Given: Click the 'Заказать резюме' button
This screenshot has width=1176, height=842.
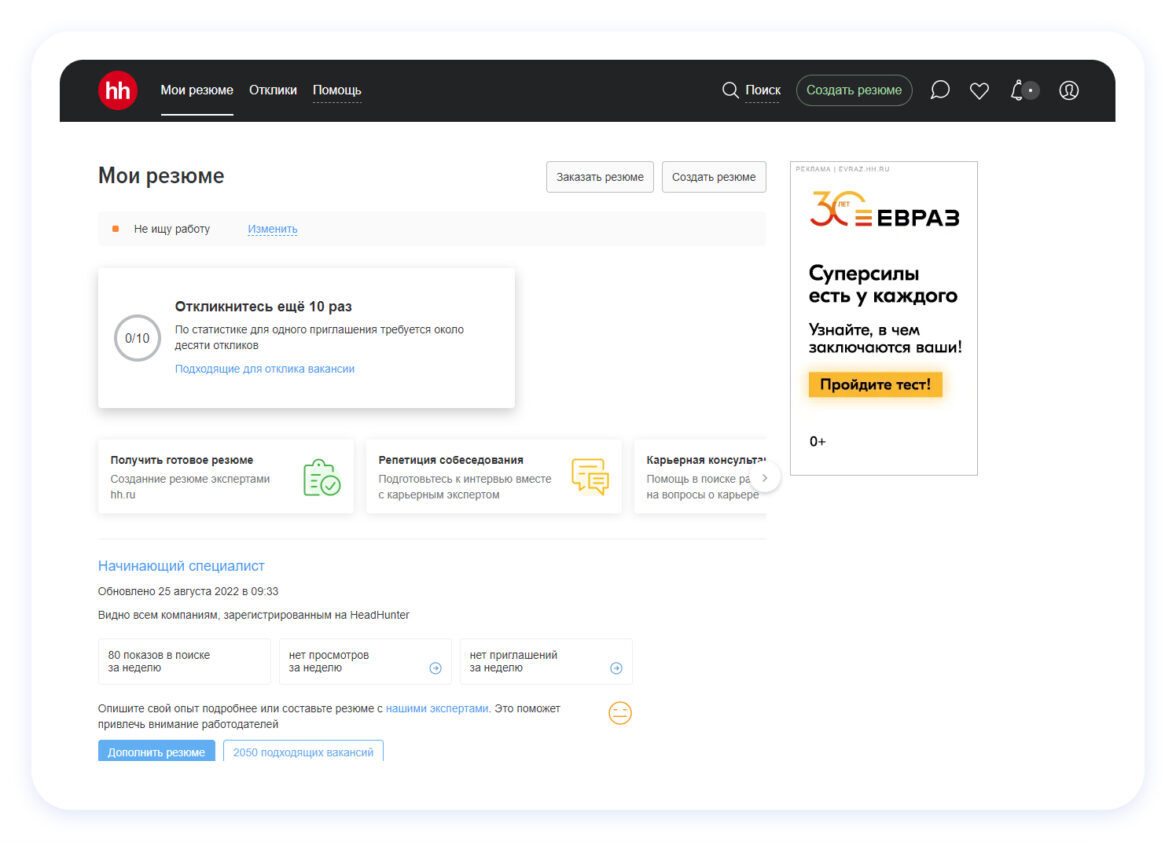Looking at the screenshot, I should 600,177.
